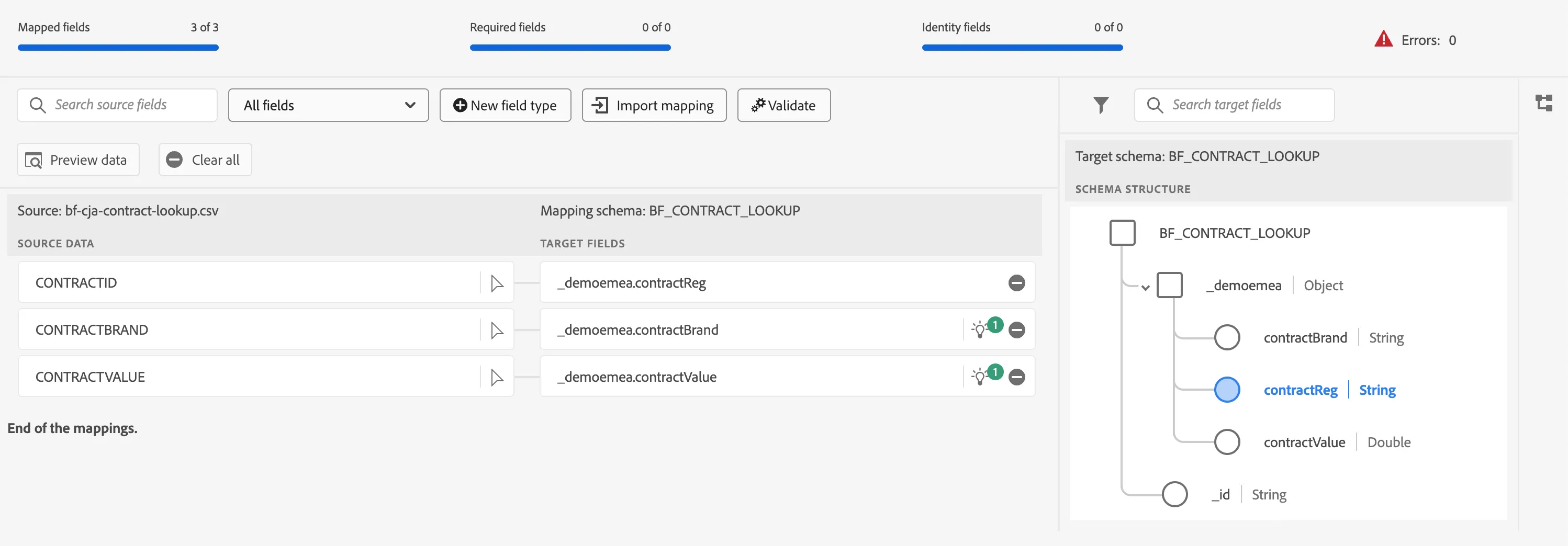Click the CONTRACTBRAND source field

pos(266,329)
